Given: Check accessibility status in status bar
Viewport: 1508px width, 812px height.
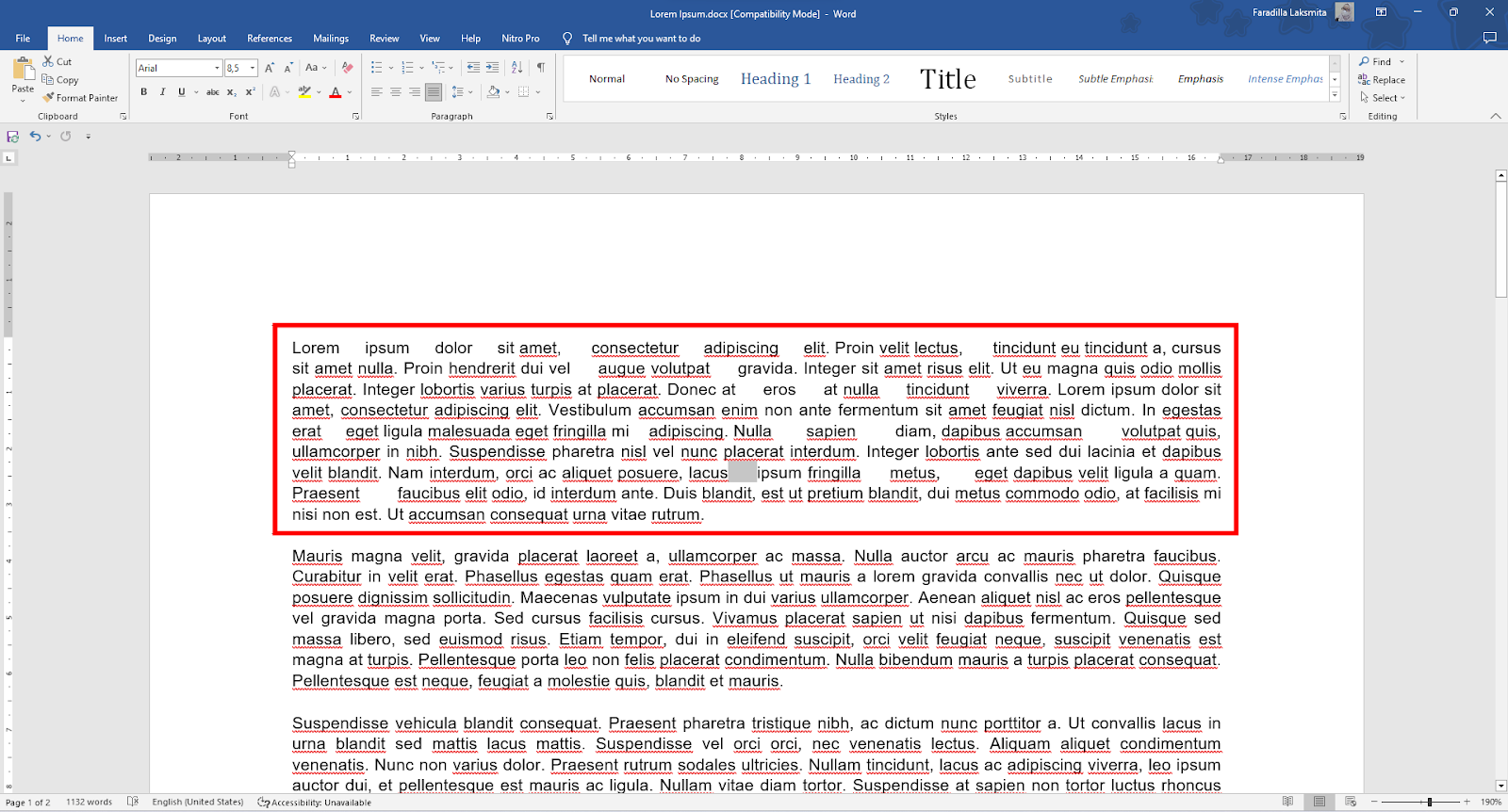Looking at the screenshot, I should coord(315,803).
